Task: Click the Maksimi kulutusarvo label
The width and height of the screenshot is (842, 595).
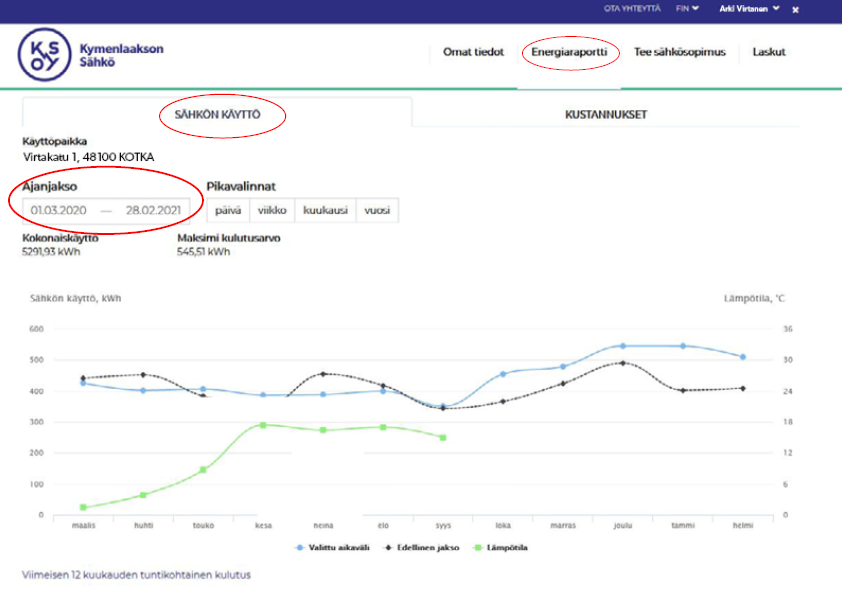Action: pyautogui.click(x=229, y=238)
